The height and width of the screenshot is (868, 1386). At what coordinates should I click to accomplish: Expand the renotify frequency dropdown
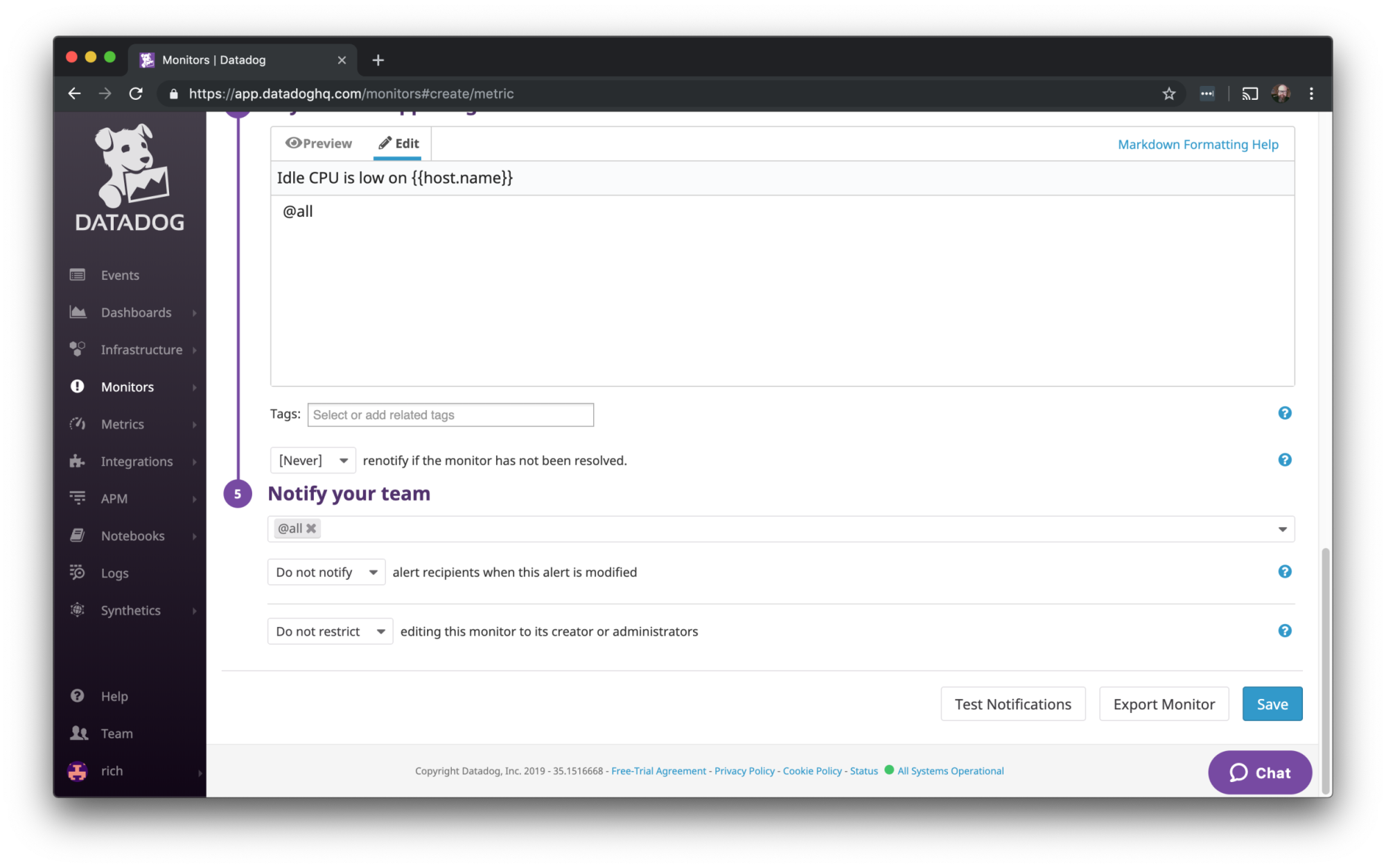tap(312, 460)
